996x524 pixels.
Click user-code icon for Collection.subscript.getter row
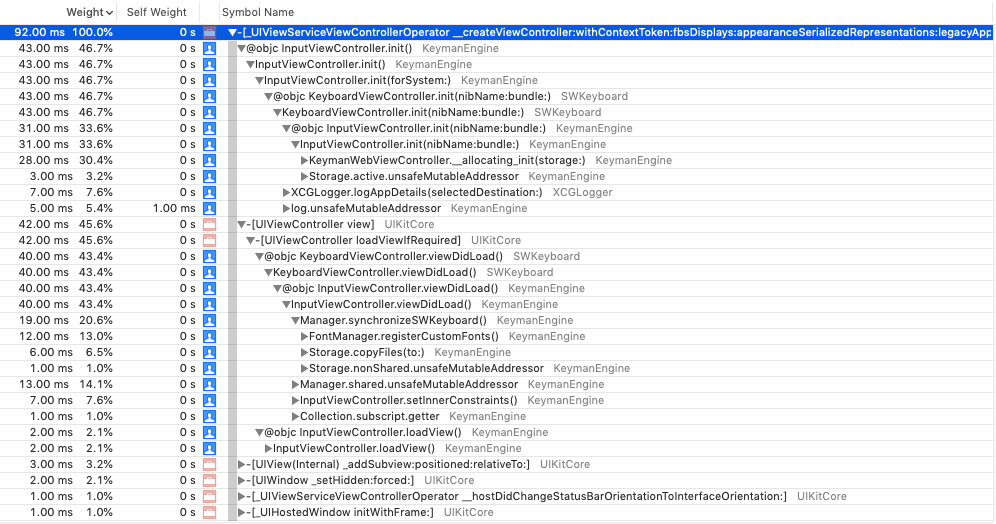click(x=209, y=417)
